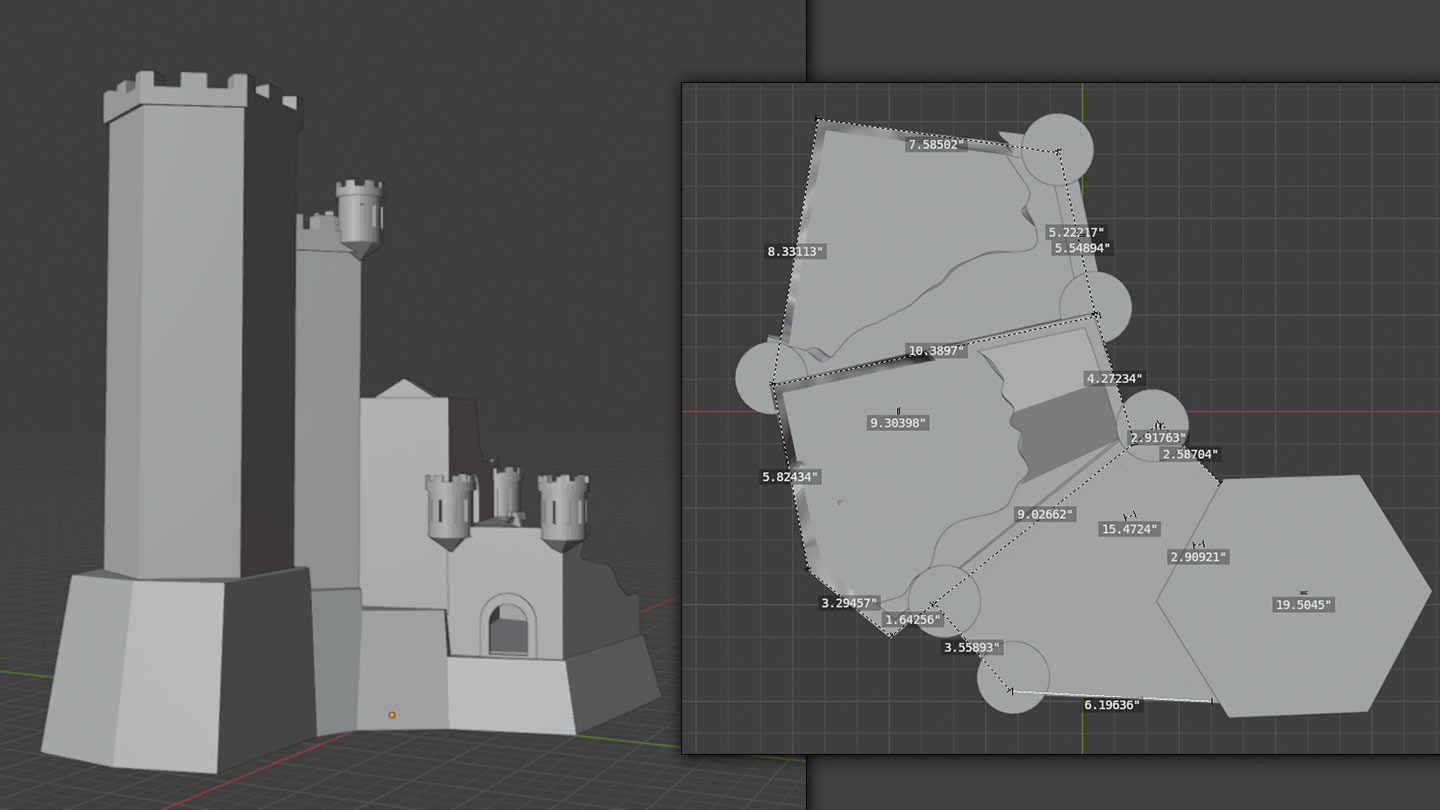The width and height of the screenshot is (1440, 810).
Task: Click the 3.29457" dimension label
Action: [847, 603]
